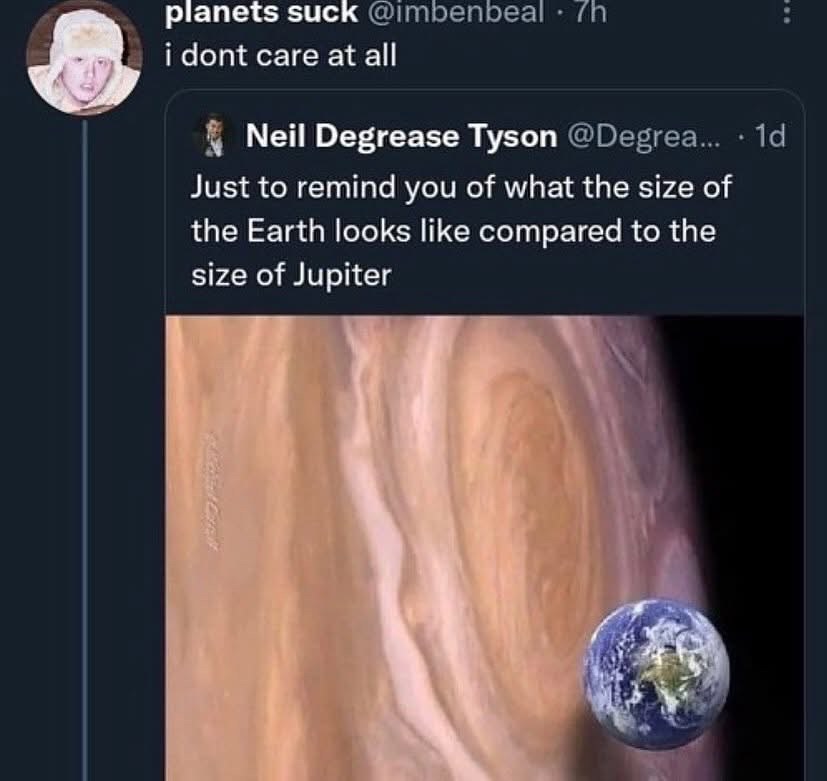The image size is (827, 781).
Task: Click the empty quote card area beside "size of Jupiter"
Action: (x=600, y=275)
